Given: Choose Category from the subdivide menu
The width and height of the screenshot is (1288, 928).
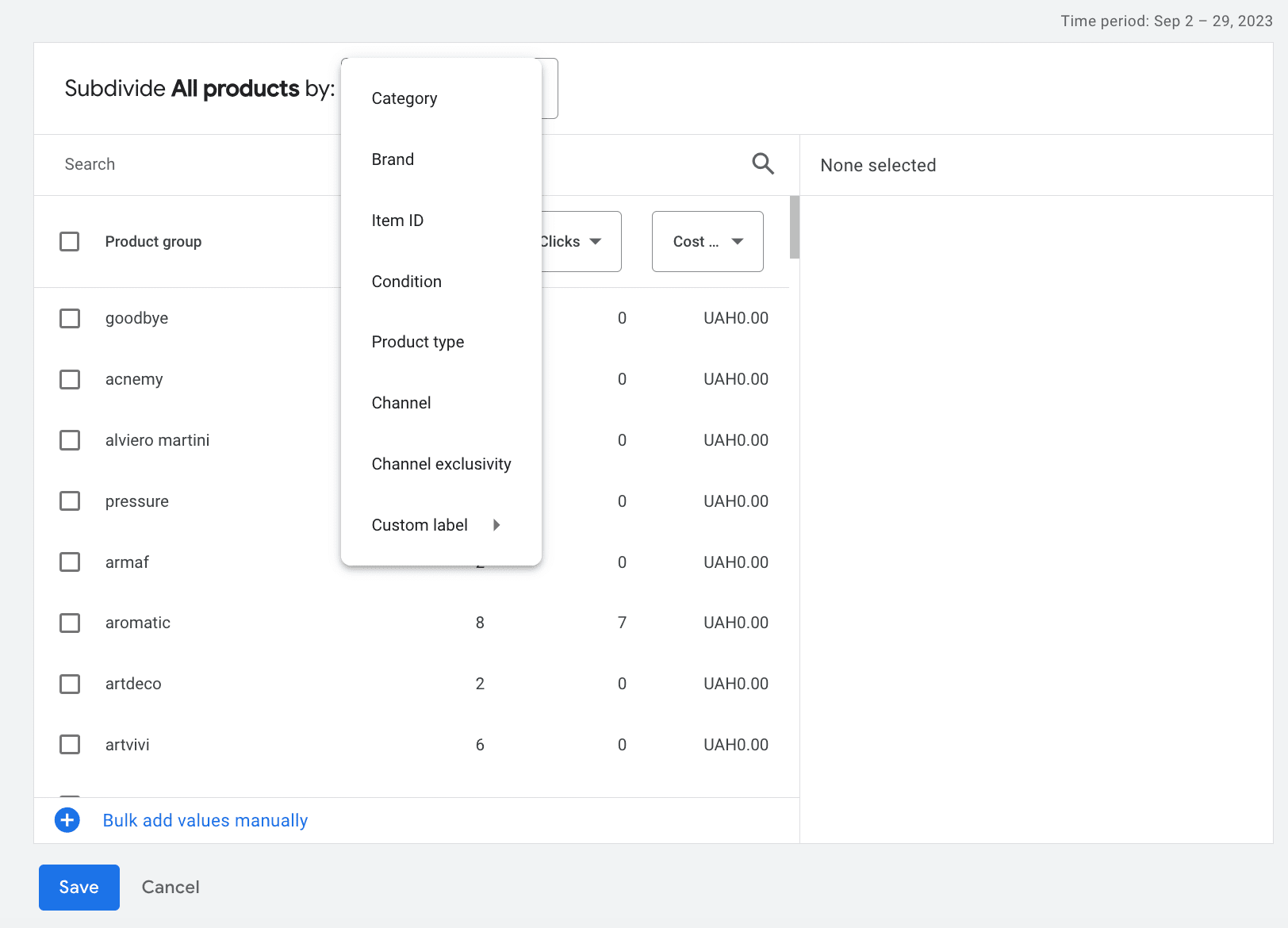Looking at the screenshot, I should click(x=404, y=98).
